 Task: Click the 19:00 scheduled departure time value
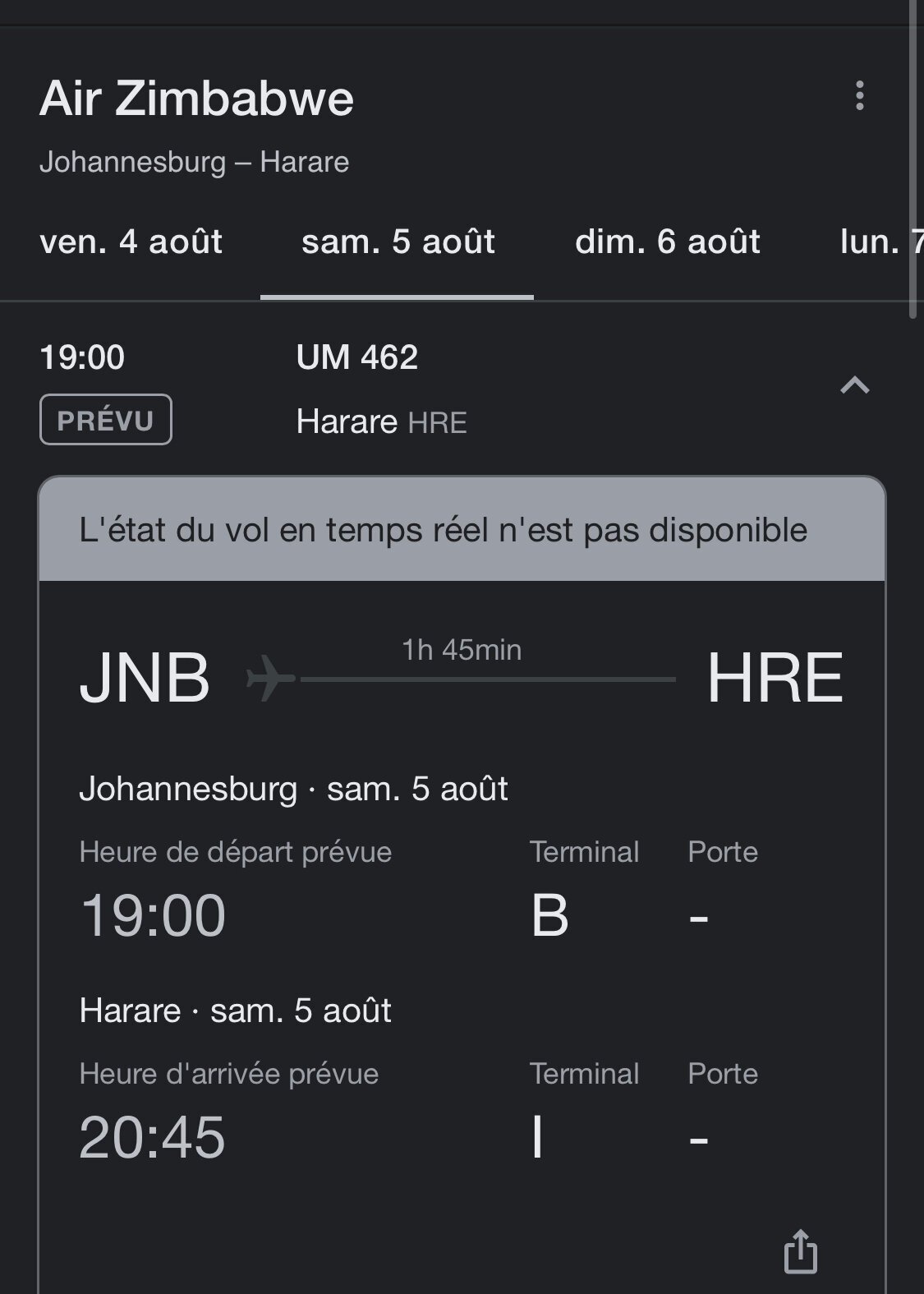[x=153, y=915]
